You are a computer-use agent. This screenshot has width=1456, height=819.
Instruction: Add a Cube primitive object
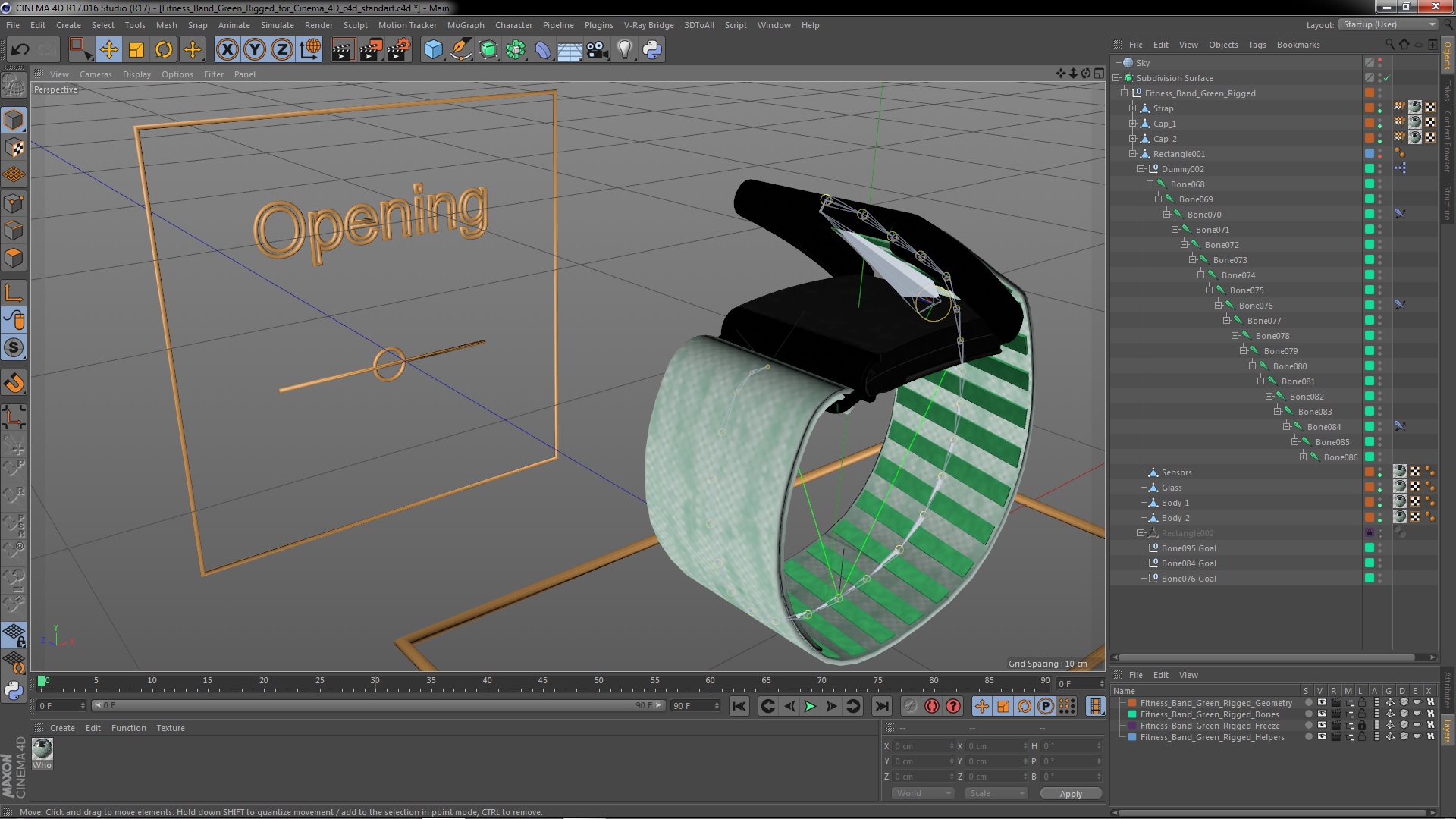coord(433,50)
